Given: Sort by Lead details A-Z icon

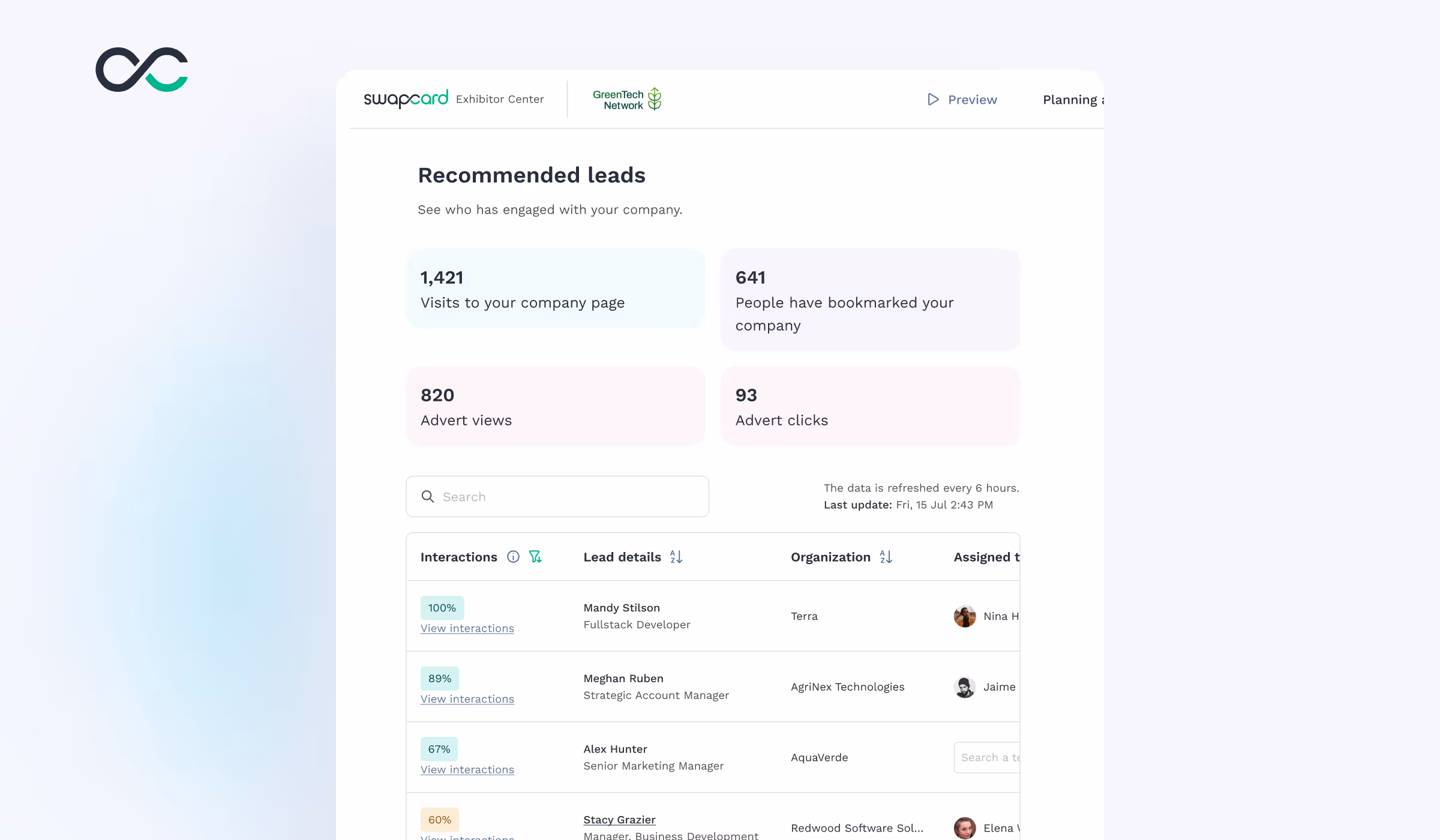Looking at the screenshot, I should (x=676, y=557).
